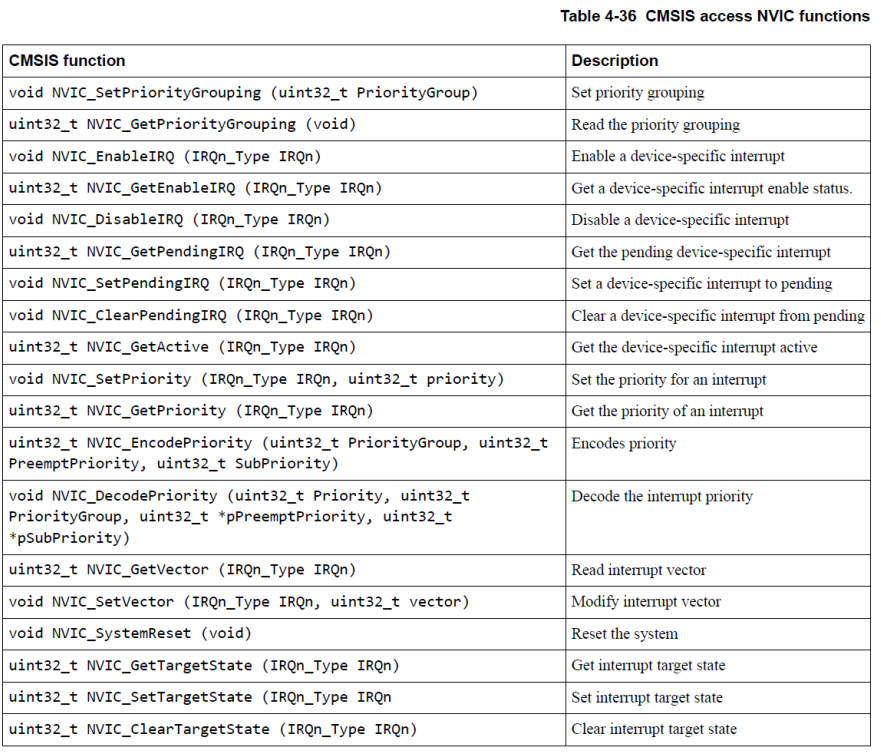881x752 pixels.
Task: Click the 'Reset the system' description
Action: (x=624, y=634)
